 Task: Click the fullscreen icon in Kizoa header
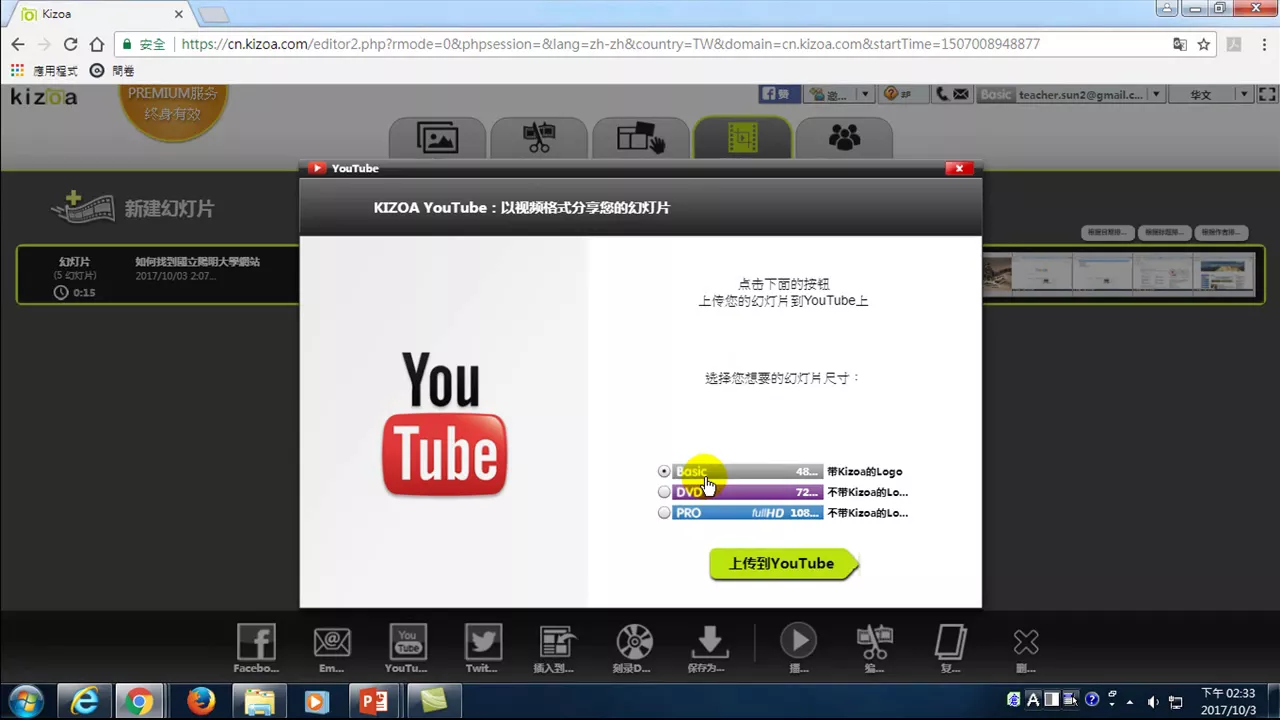pos(1267,95)
